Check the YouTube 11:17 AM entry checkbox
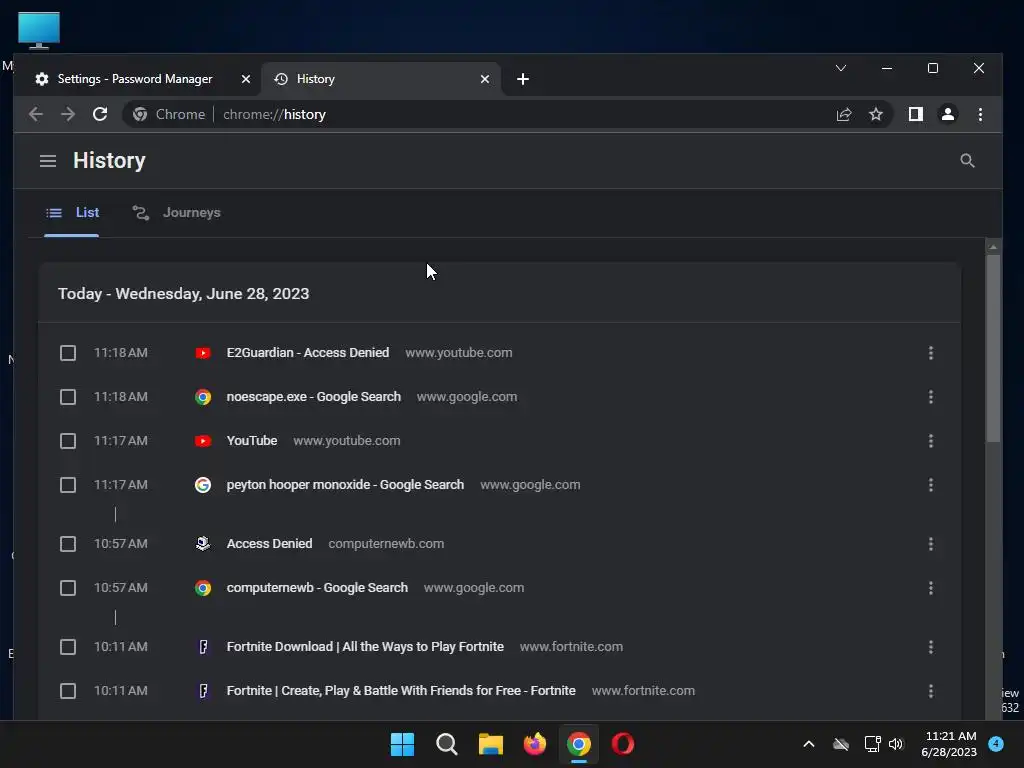 click(x=68, y=441)
